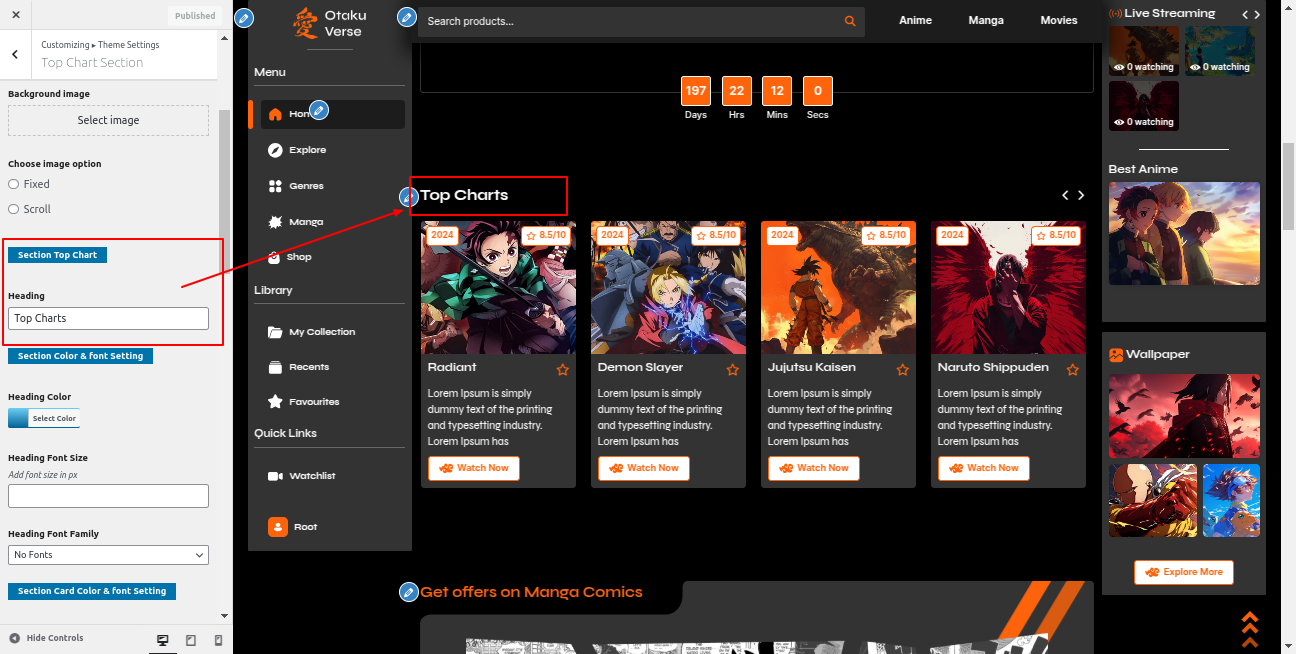
Task: Switch to mobile preview icon
Action: pos(218,639)
